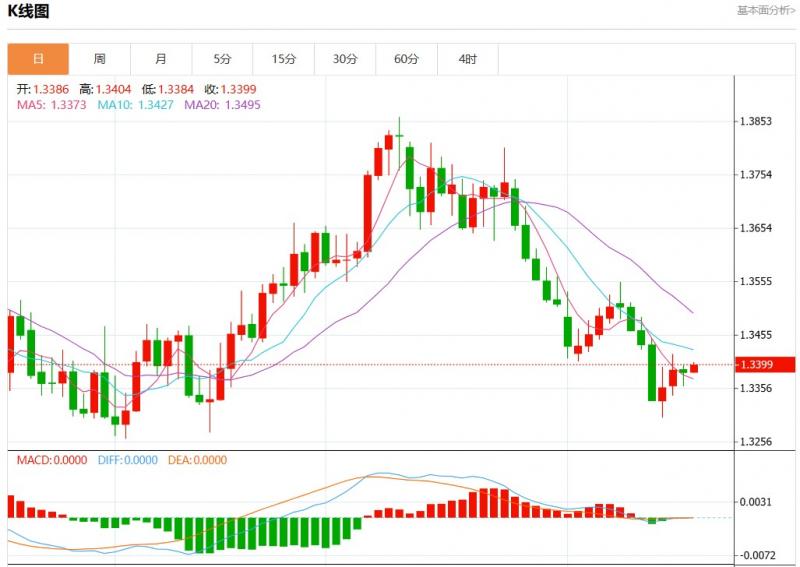Click the DIFF indicator label
The height and width of the screenshot is (567, 800).
[x=127, y=460]
